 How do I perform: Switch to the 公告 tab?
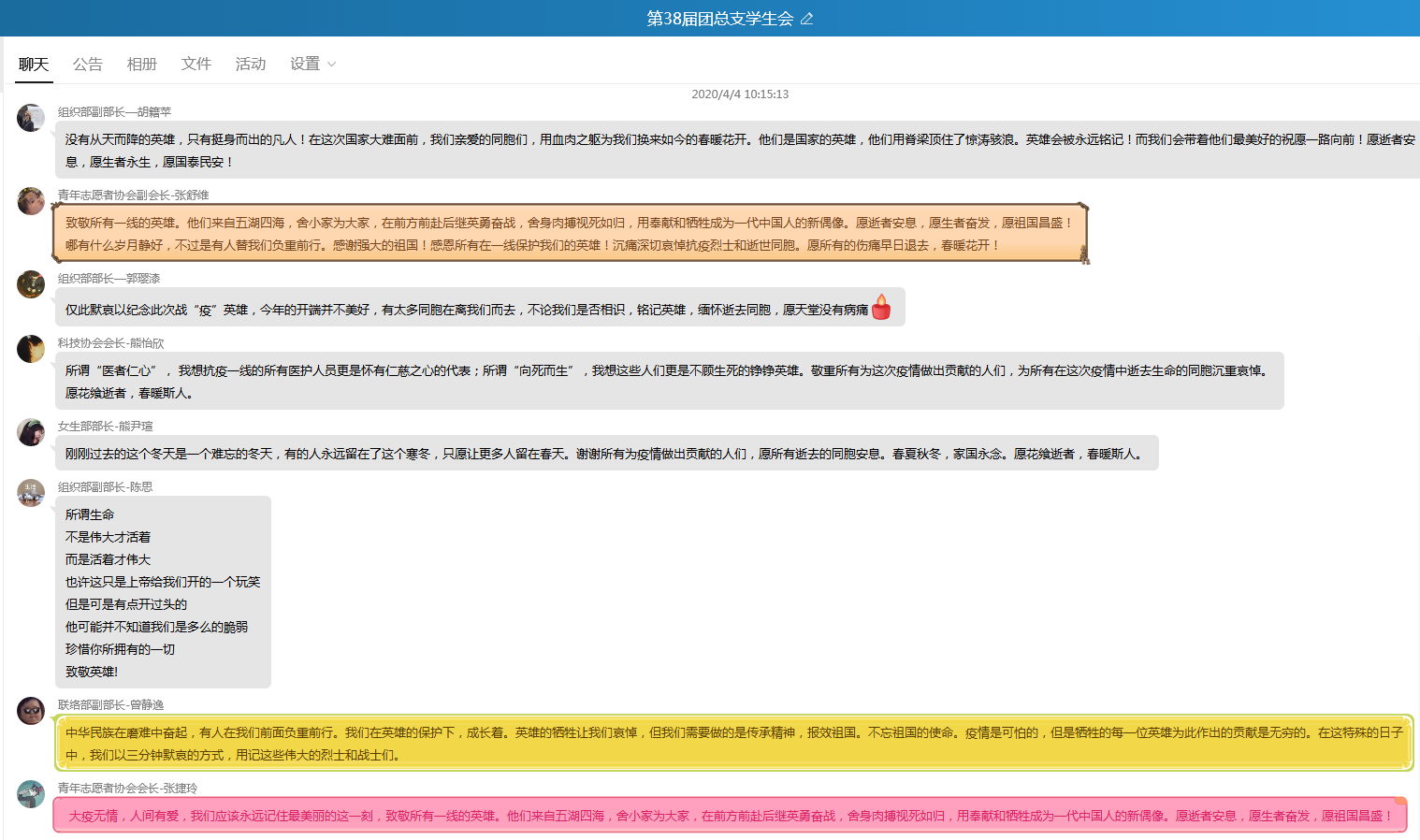click(88, 64)
